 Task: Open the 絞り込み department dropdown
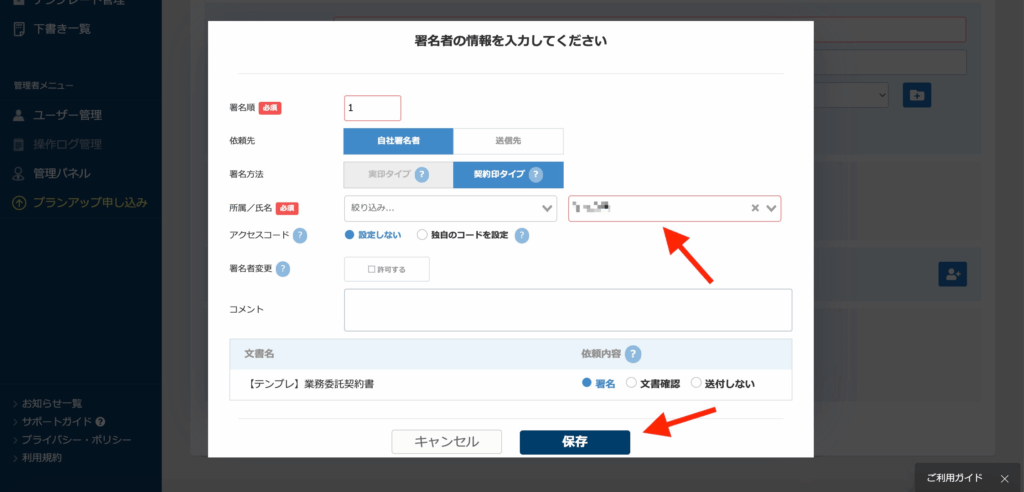(x=451, y=208)
